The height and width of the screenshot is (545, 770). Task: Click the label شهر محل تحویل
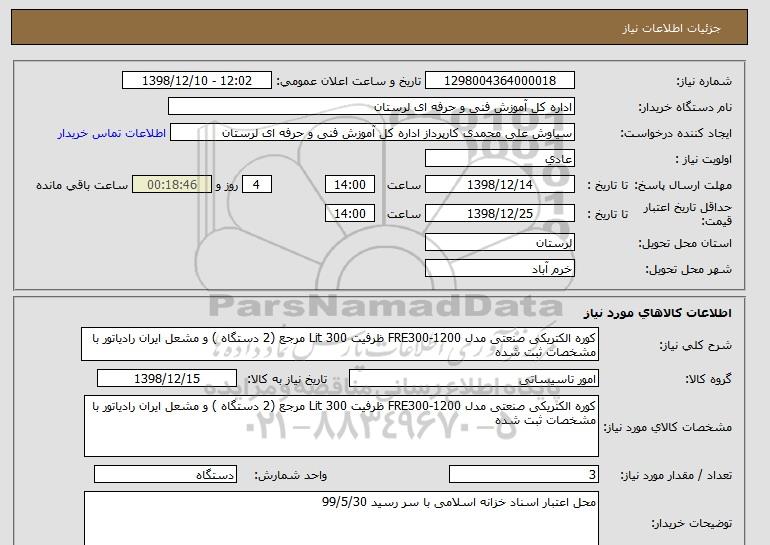coord(688,269)
